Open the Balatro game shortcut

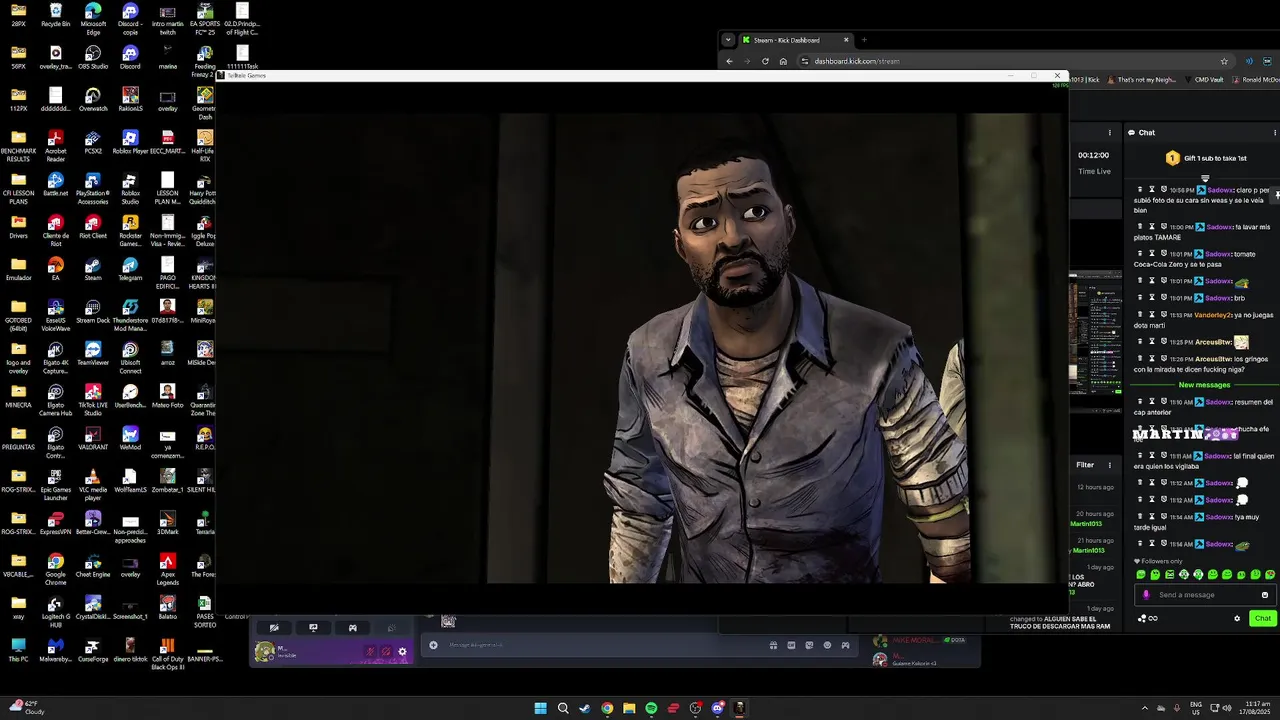167,607
